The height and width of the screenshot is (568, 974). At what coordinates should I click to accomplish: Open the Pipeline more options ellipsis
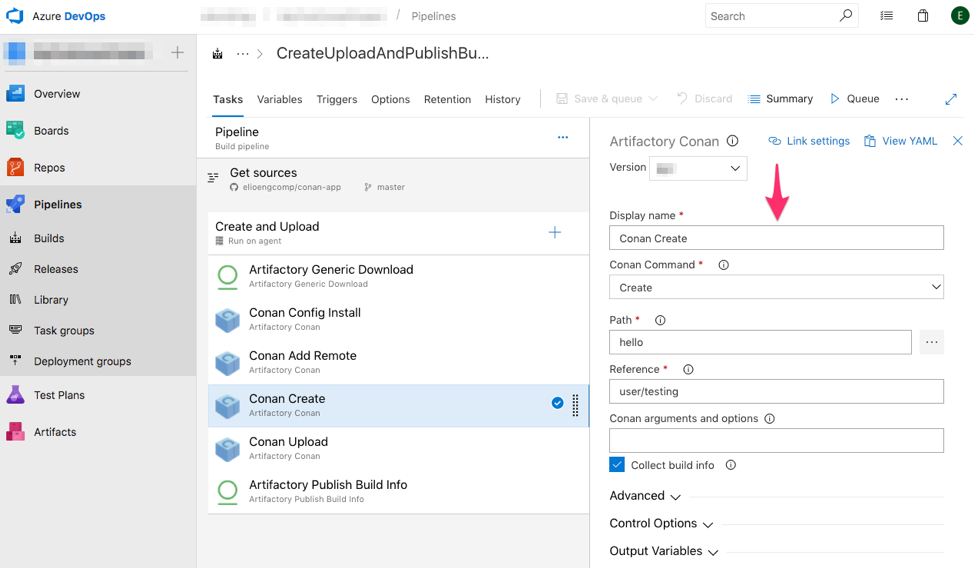[562, 137]
